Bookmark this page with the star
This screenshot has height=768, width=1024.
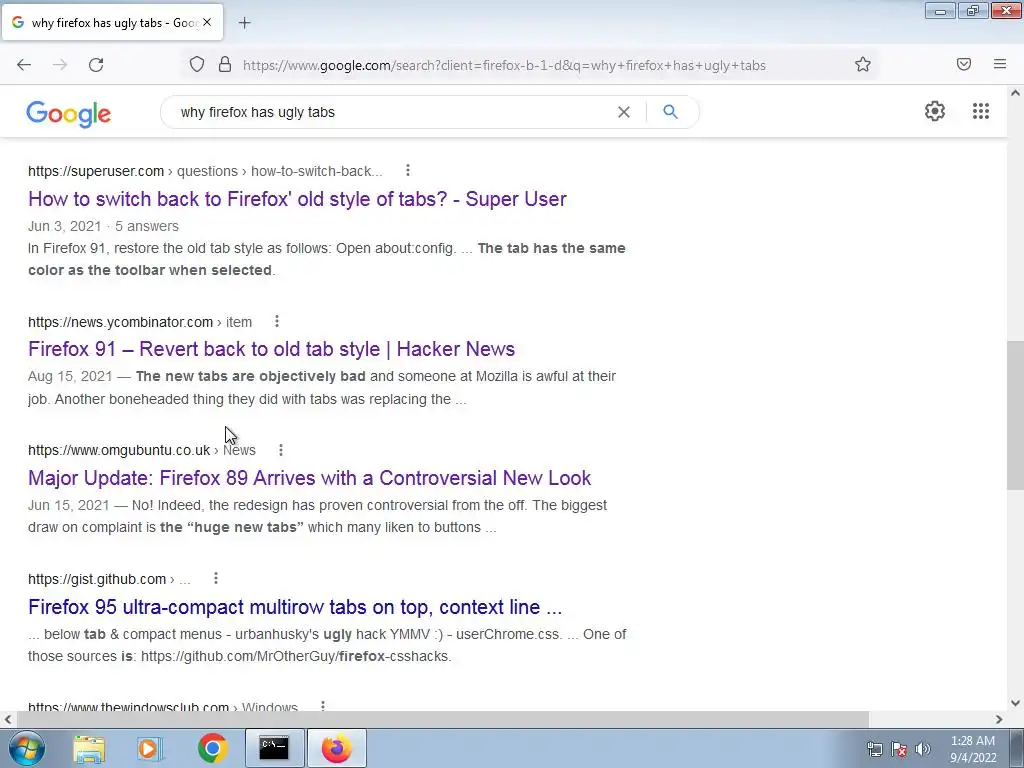click(863, 65)
